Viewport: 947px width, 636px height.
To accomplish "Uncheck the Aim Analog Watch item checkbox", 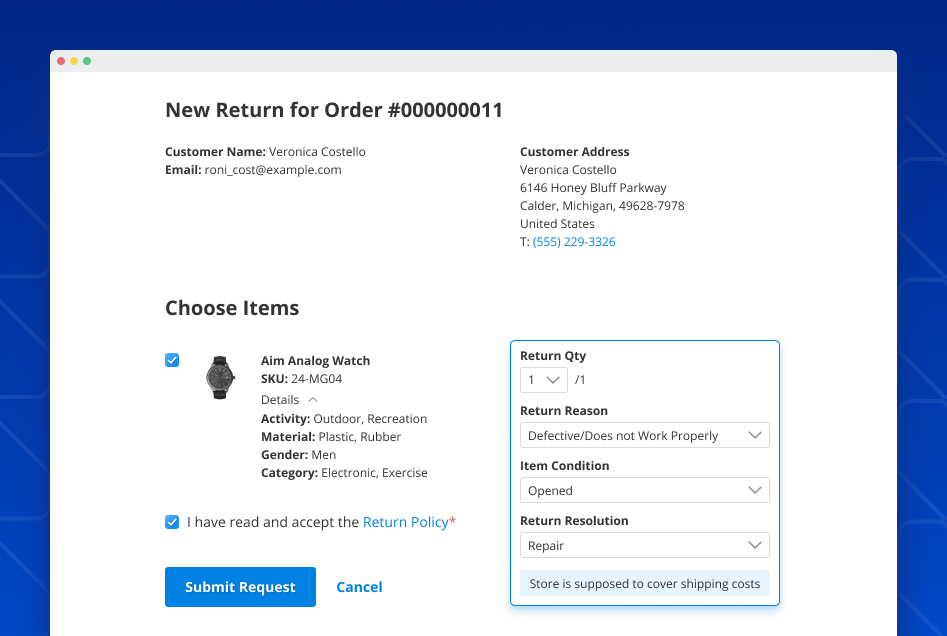I will [172, 360].
